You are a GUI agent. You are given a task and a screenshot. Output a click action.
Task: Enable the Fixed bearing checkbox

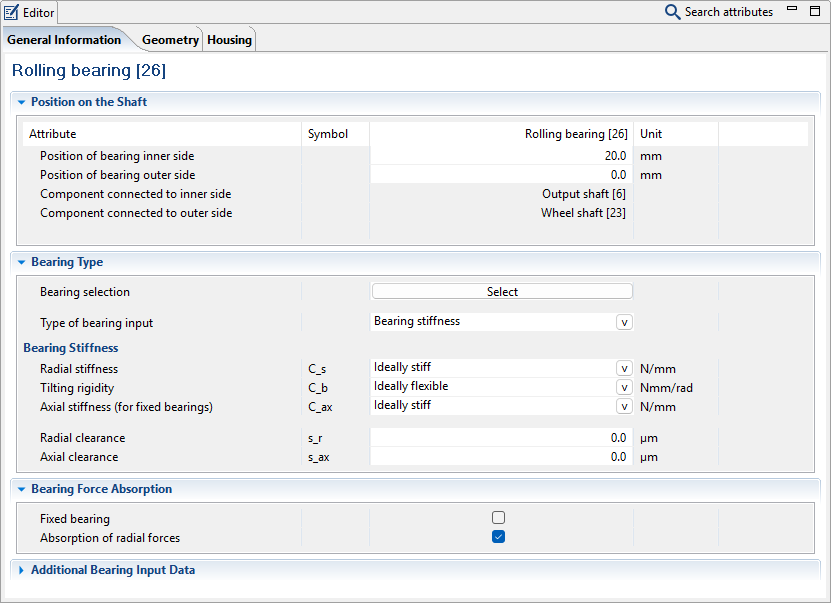(498, 518)
